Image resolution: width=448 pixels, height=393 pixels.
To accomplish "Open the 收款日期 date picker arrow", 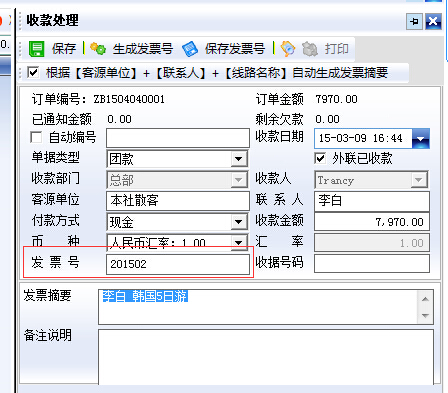I will [x=421, y=138].
